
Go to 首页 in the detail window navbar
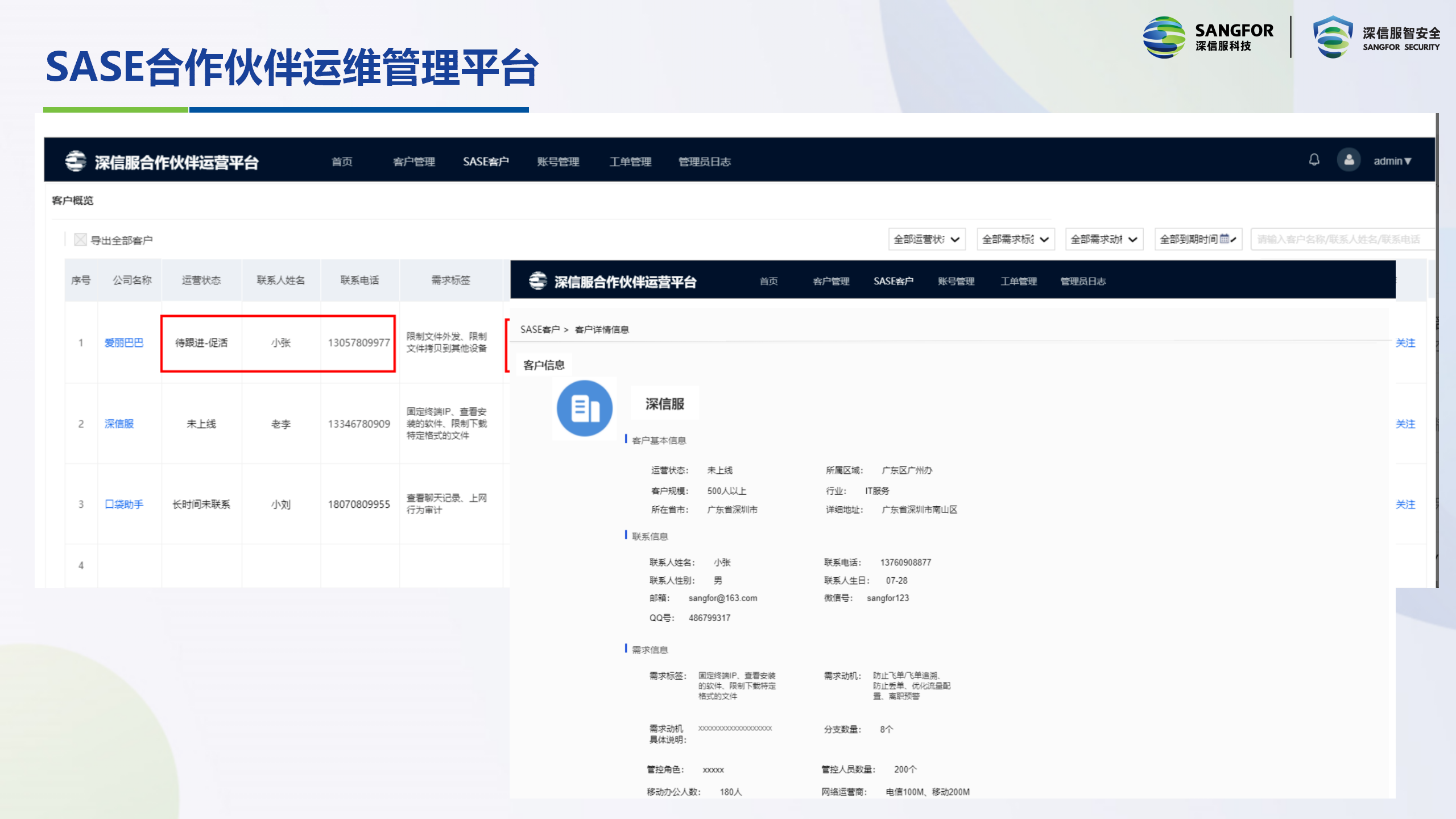[768, 281]
